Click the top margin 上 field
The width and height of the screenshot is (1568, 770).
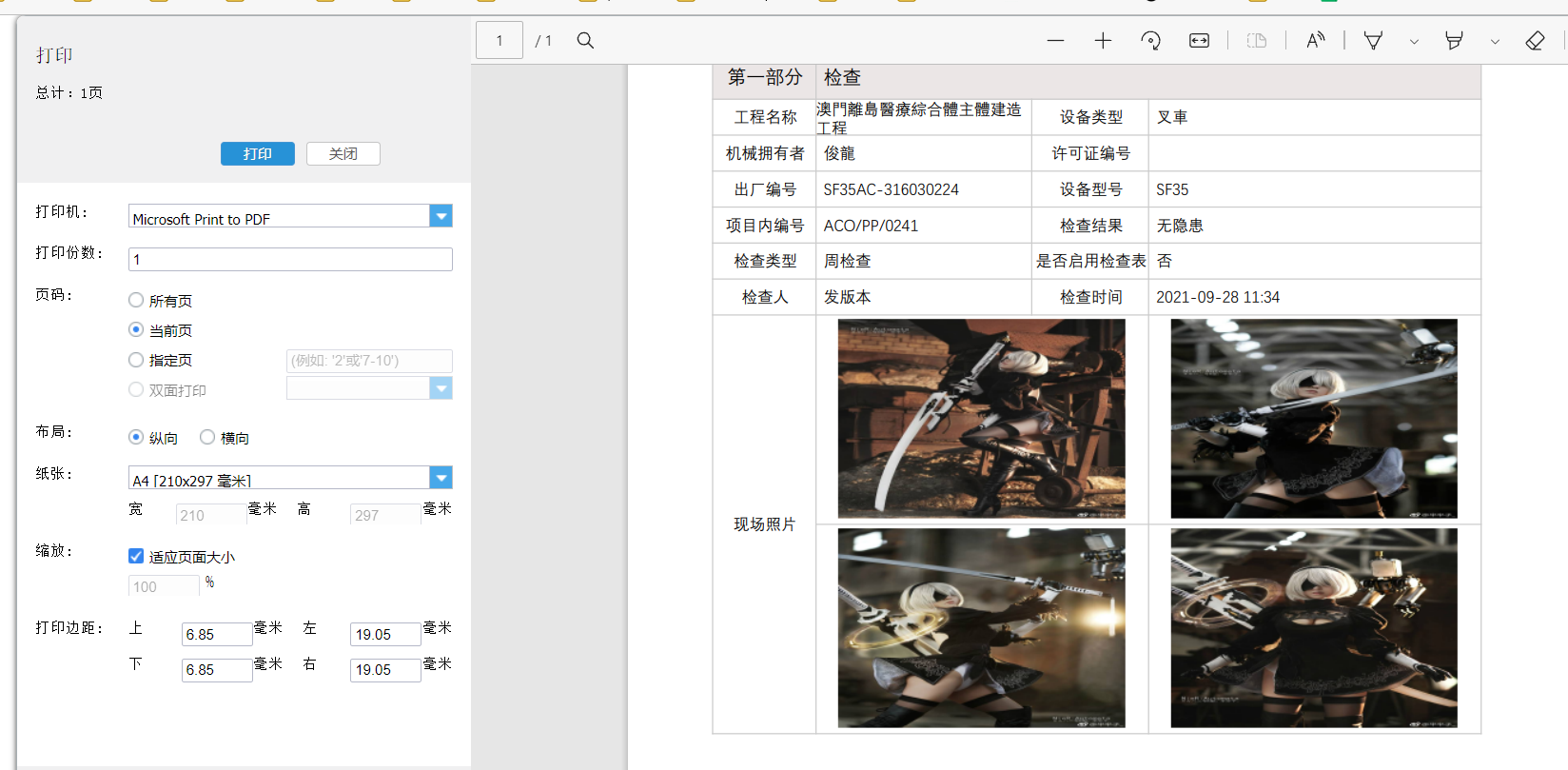pyautogui.click(x=217, y=634)
